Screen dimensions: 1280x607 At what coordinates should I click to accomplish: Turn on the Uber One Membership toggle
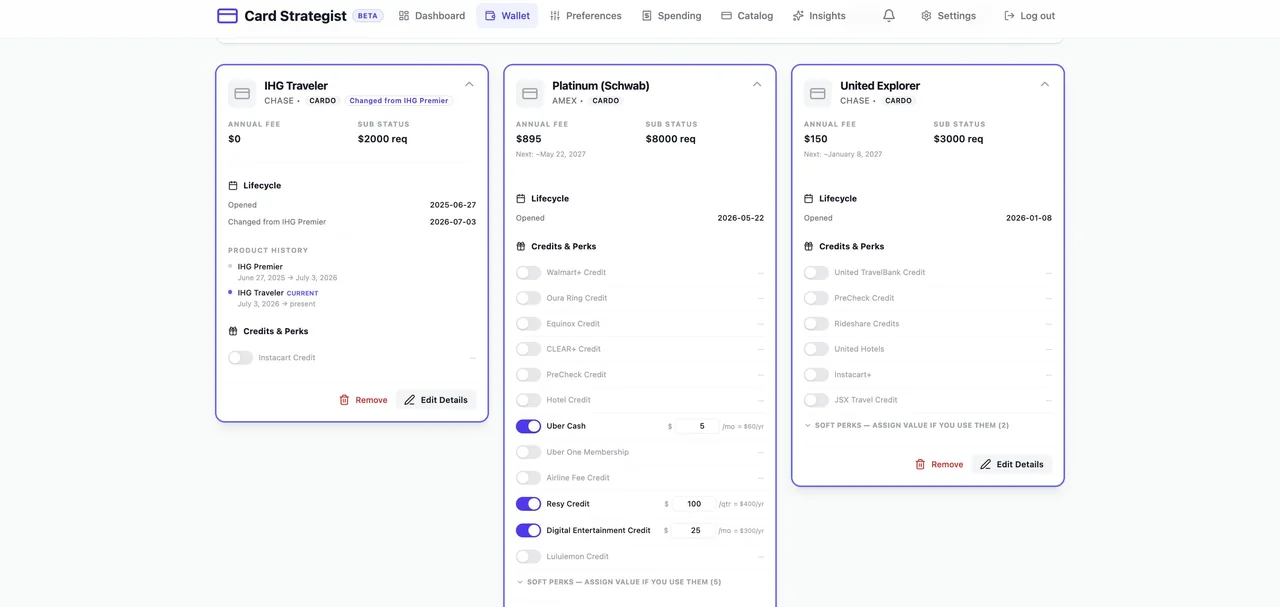(529, 452)
